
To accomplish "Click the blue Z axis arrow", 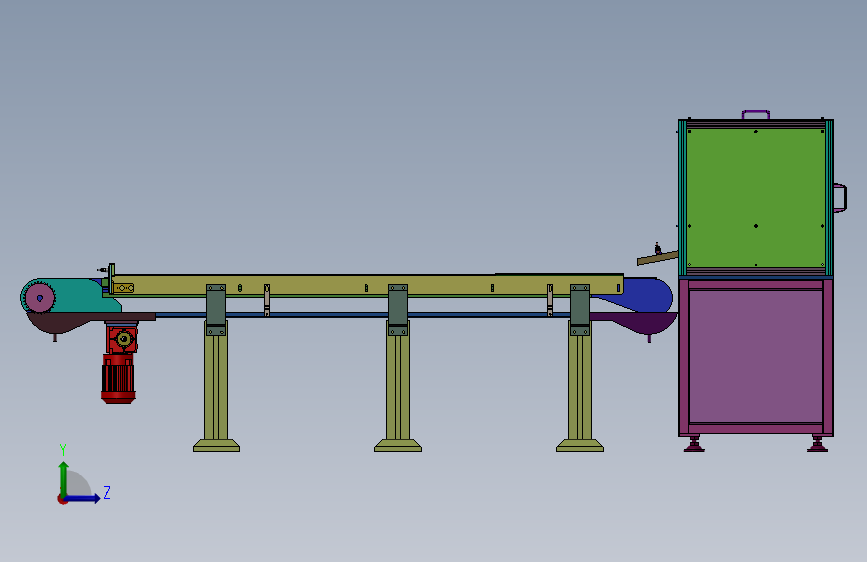I will (x=83, y=498).
